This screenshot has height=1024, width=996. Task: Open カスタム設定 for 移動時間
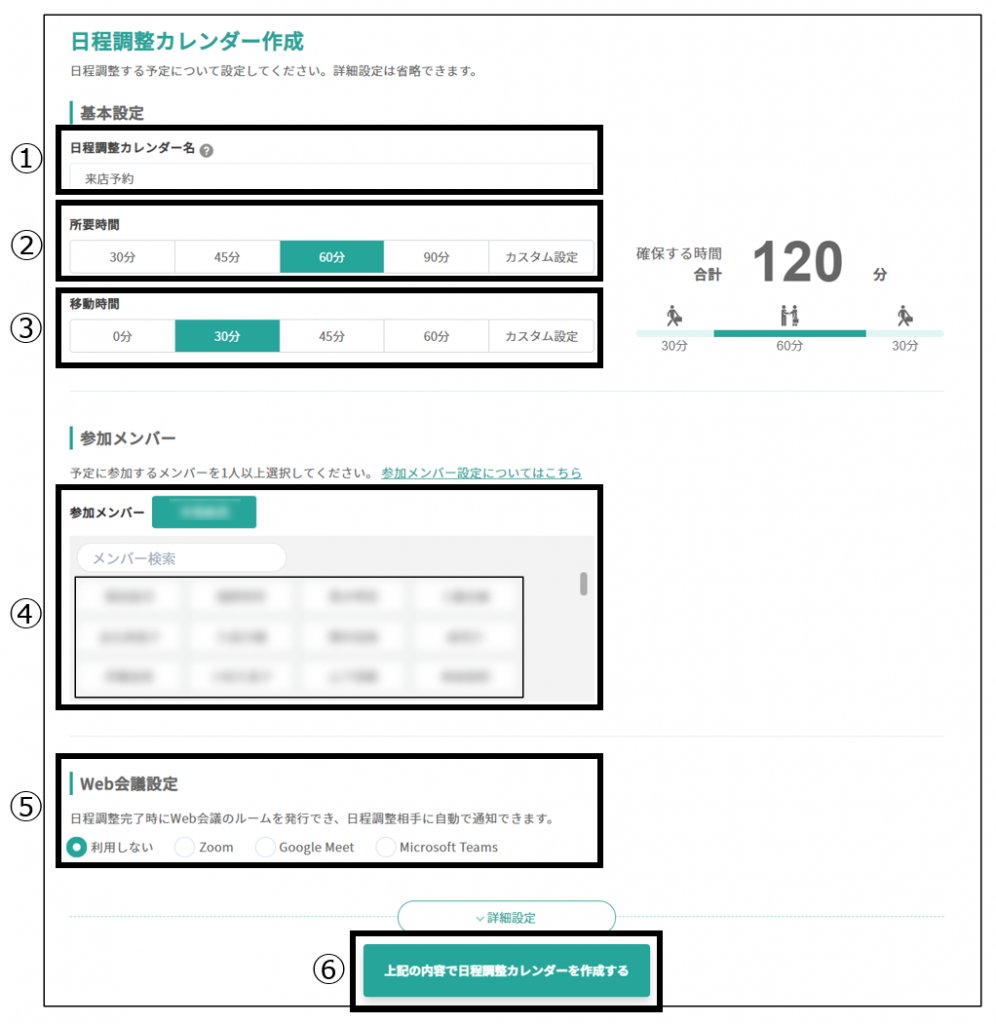pyautogui.click(x=540, y=336)
